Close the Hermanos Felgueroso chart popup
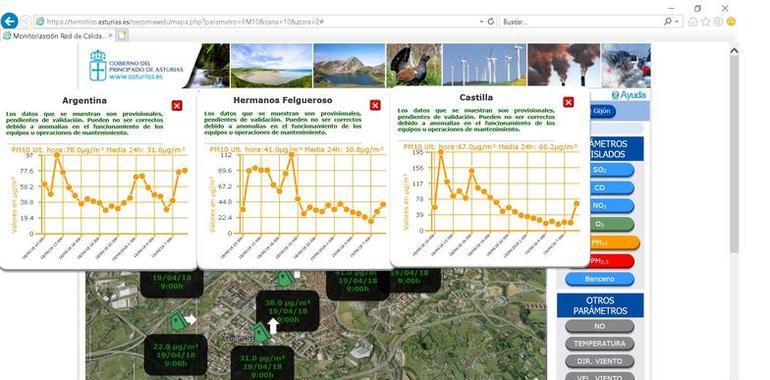 375,105
